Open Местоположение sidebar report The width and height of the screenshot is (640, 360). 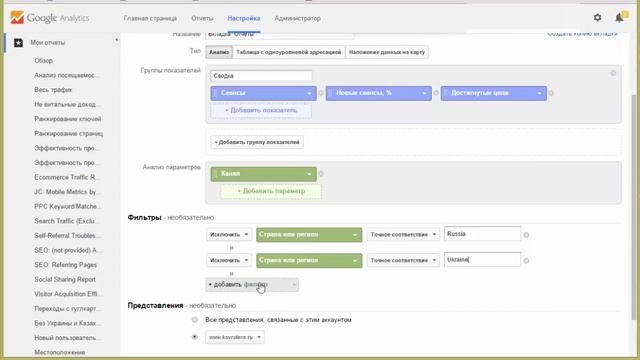pos(60,352)
